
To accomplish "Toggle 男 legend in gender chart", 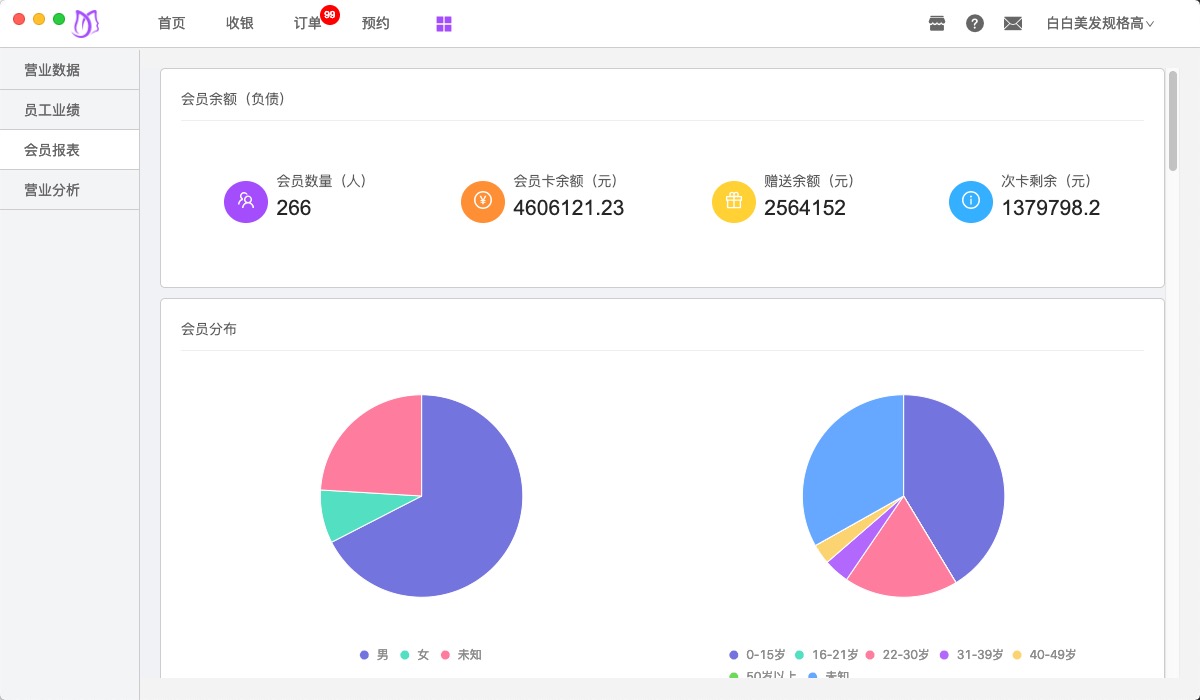I will (x=375, y=655).
